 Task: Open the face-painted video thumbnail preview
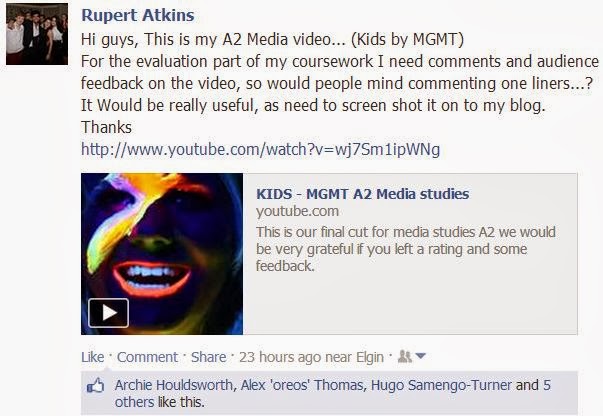click(162, 254)
